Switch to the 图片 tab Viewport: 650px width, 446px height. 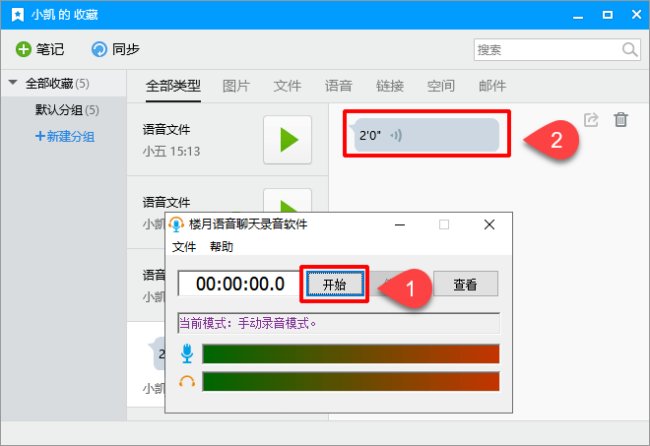[236, 86]
